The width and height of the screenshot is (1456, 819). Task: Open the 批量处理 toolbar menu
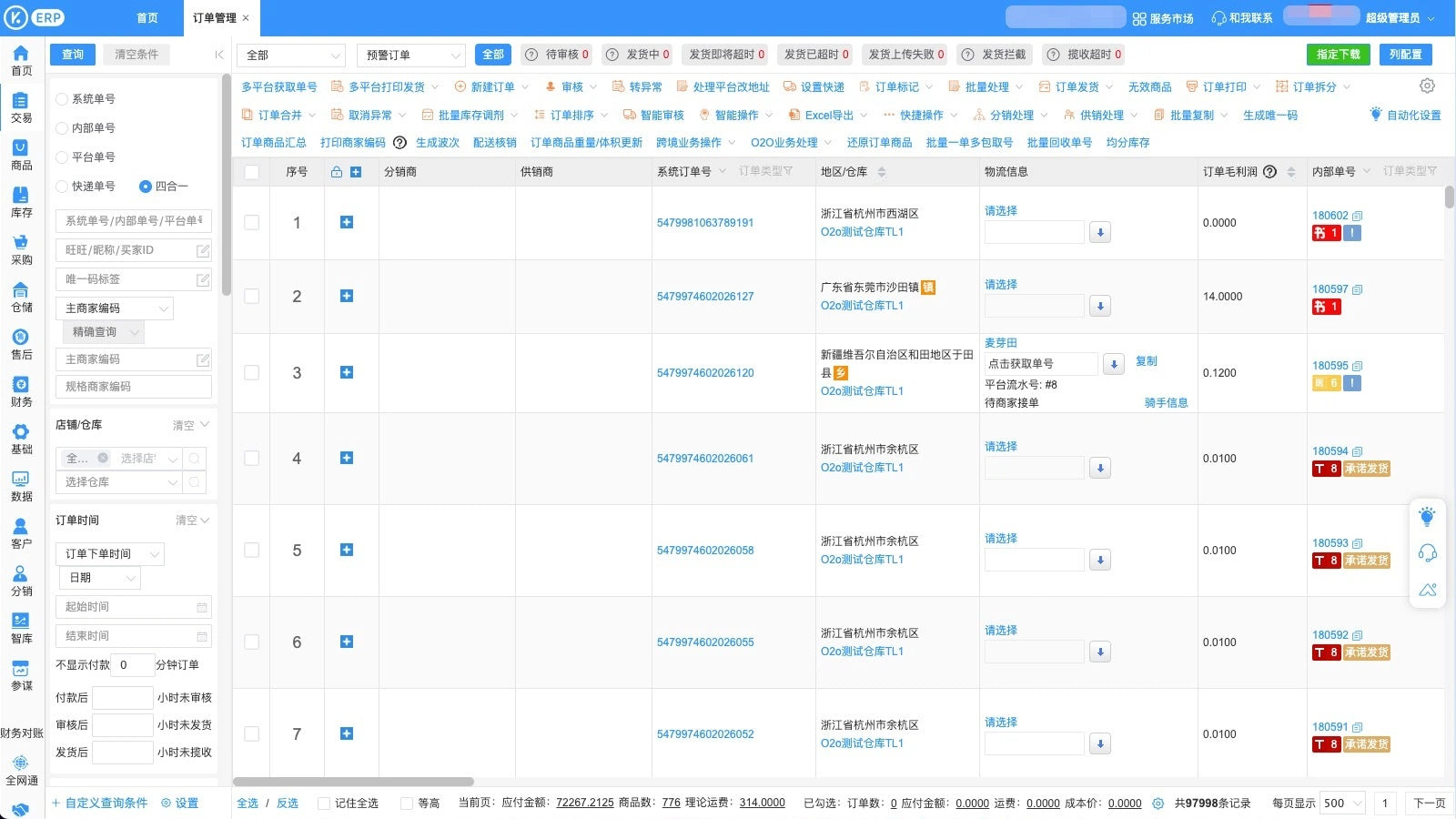pyautogui.click(x=986, y=87)
